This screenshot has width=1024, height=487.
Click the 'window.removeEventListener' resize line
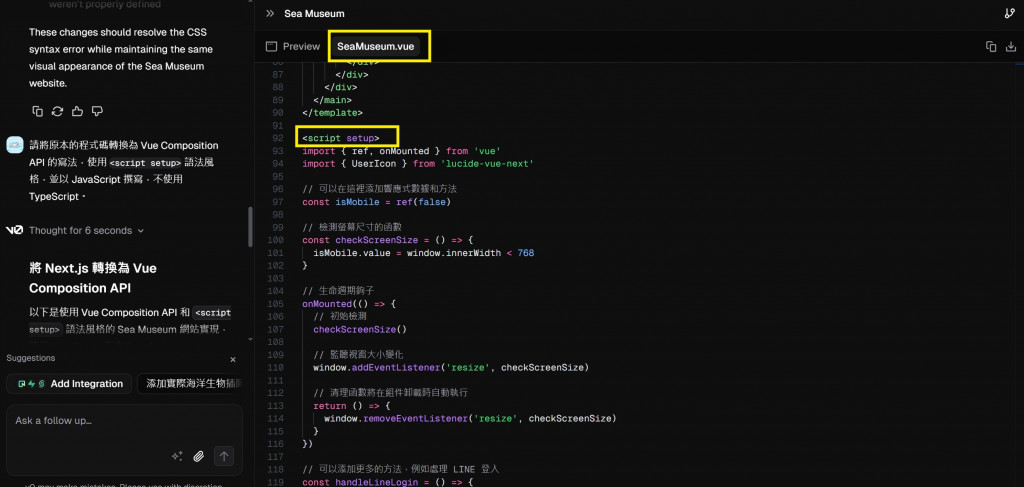(x=470, y=418)
